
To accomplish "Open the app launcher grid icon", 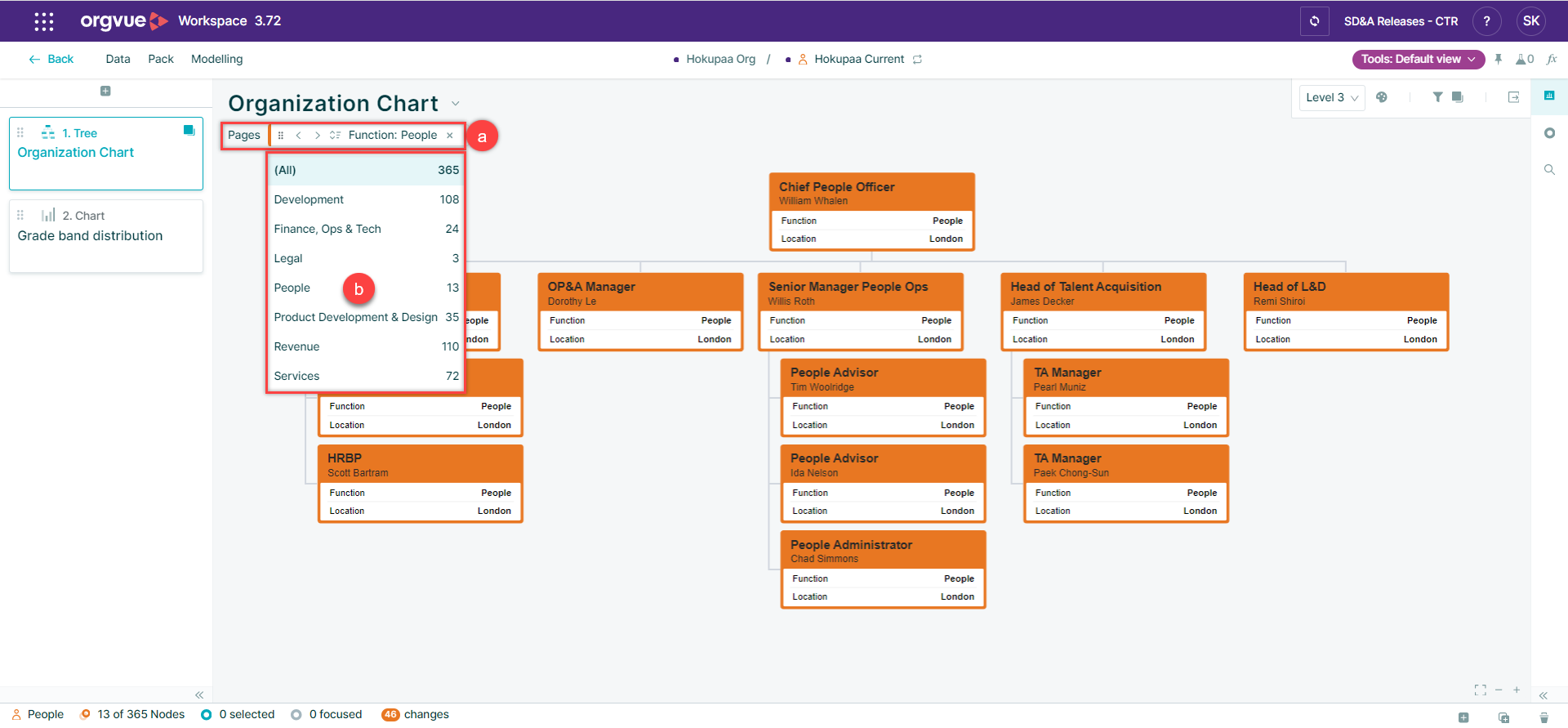I will point(44,21).
